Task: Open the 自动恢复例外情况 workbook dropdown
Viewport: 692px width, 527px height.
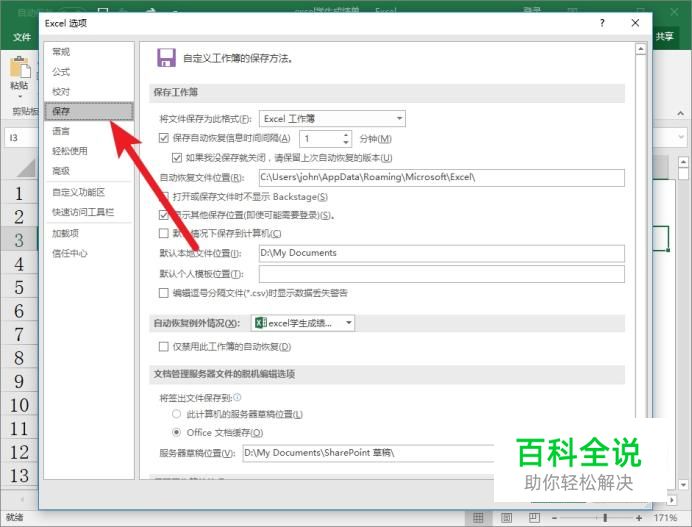Action: tap(303, 323)
